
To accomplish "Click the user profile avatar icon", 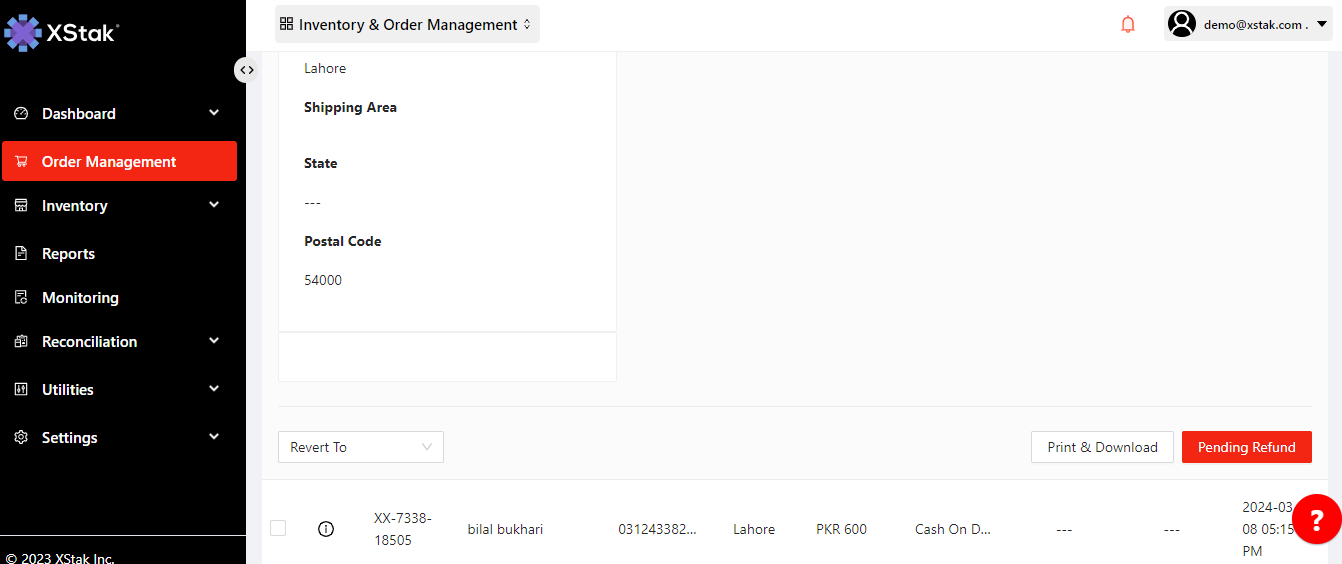I will pyautogui.click(x=1182, y=24).
